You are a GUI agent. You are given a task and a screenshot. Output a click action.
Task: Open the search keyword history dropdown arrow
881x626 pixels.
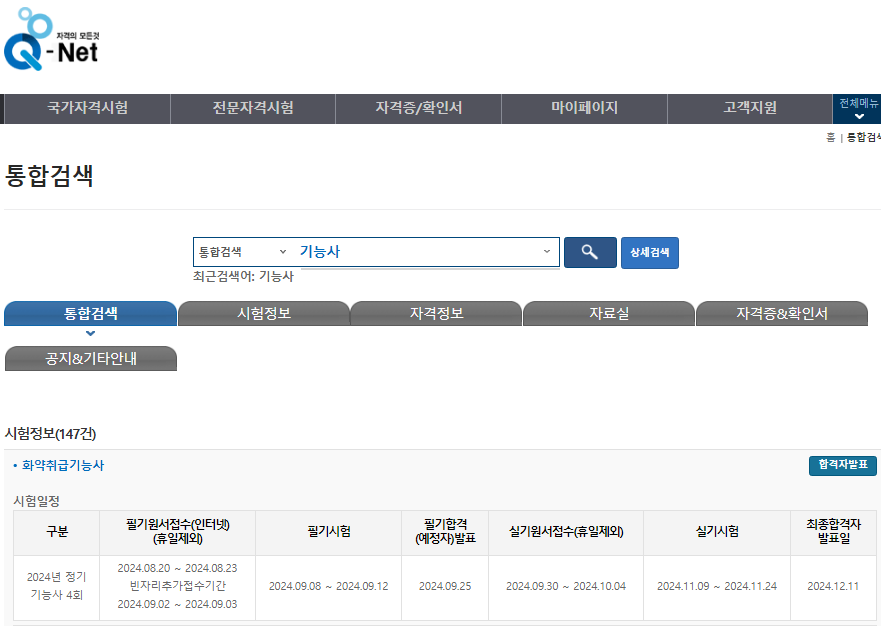click(x=546, y=251)
